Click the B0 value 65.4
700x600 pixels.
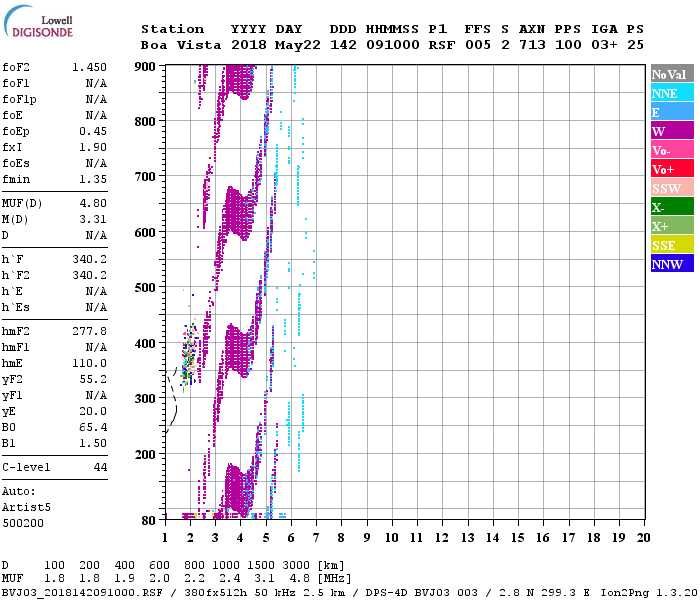pyautogui.click(x=93, y=427)
